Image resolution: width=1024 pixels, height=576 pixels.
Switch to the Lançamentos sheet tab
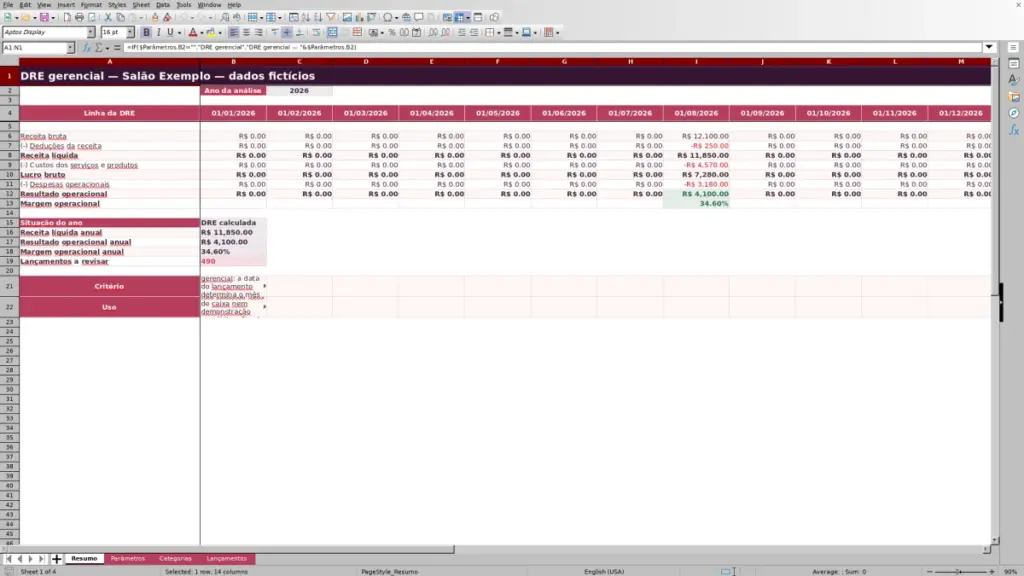[227, 559]
